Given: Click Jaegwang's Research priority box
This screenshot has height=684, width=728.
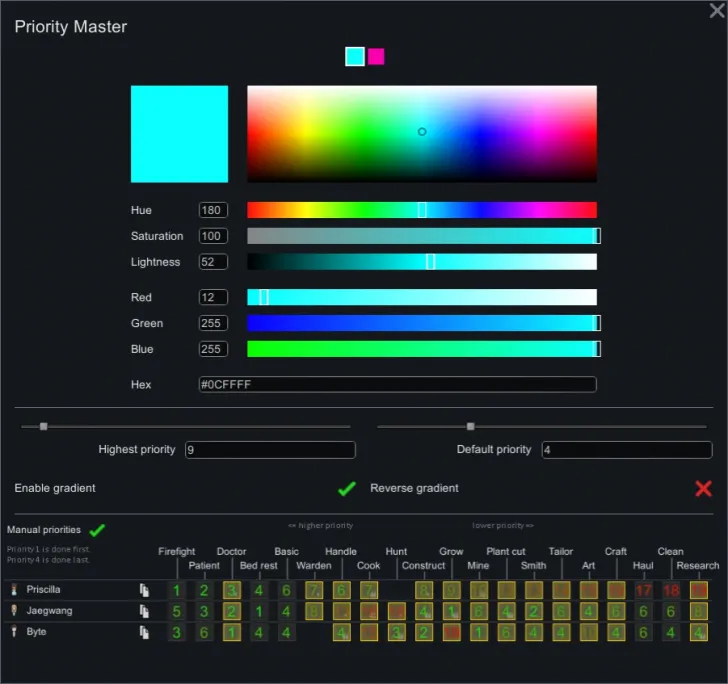Looking at the screenshot, I should (698, 611).
